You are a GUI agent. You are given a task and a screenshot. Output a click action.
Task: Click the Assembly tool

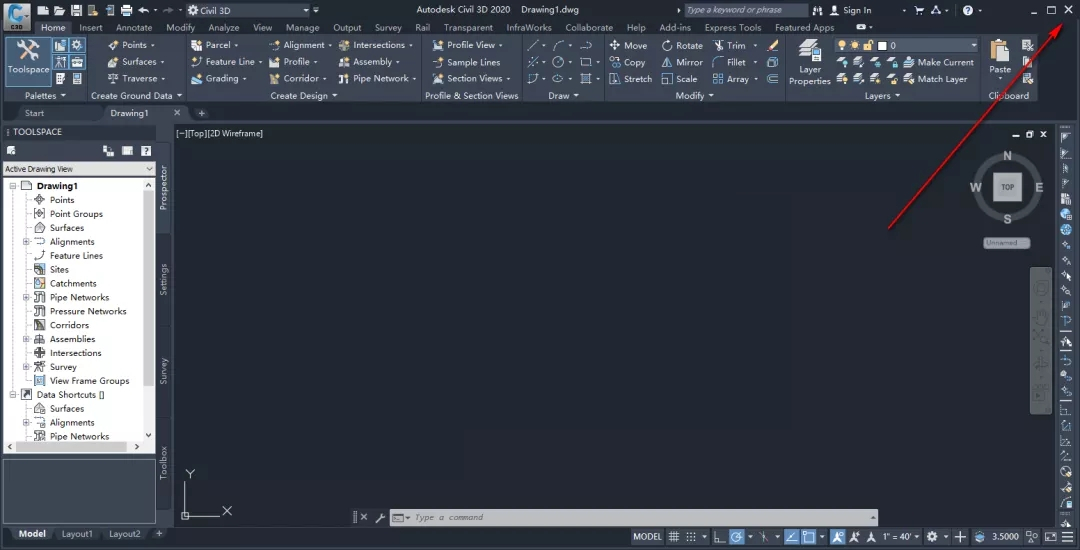pyautogui.click(x=368, y=61)
